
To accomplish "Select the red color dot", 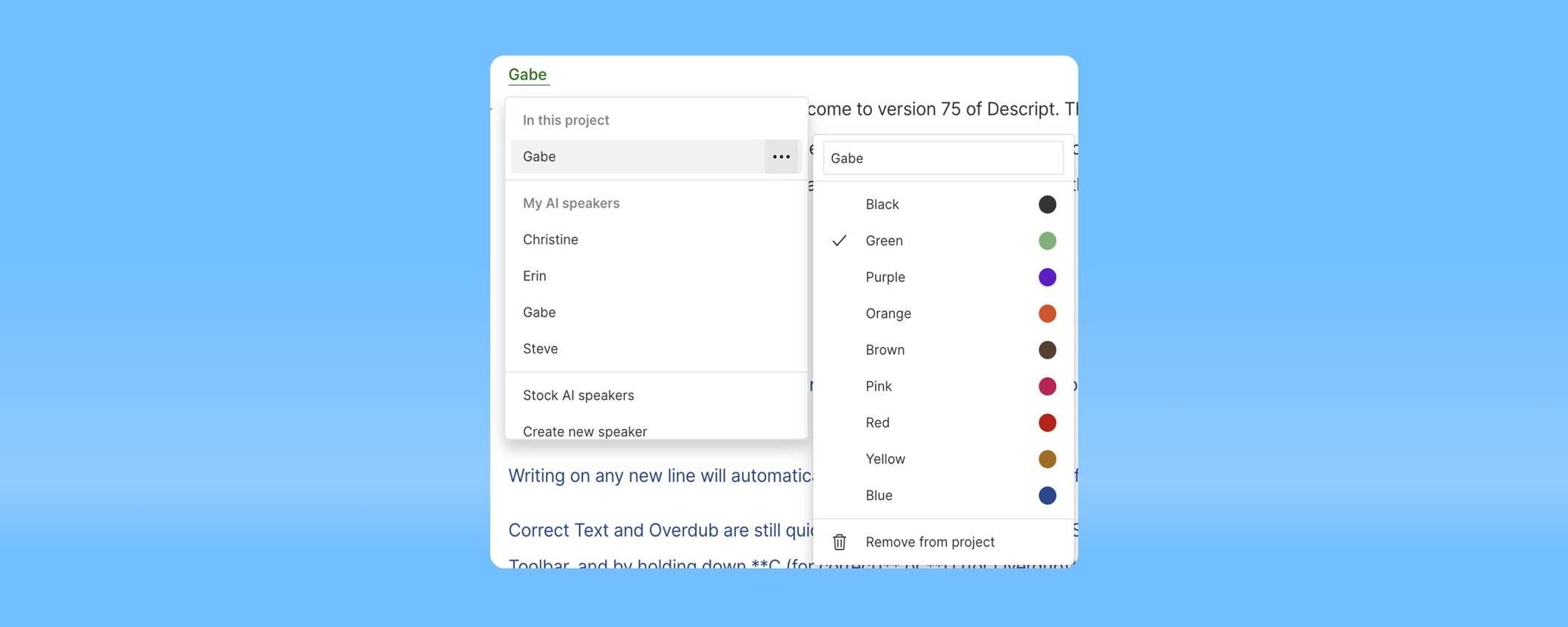I will [1047, 423].
